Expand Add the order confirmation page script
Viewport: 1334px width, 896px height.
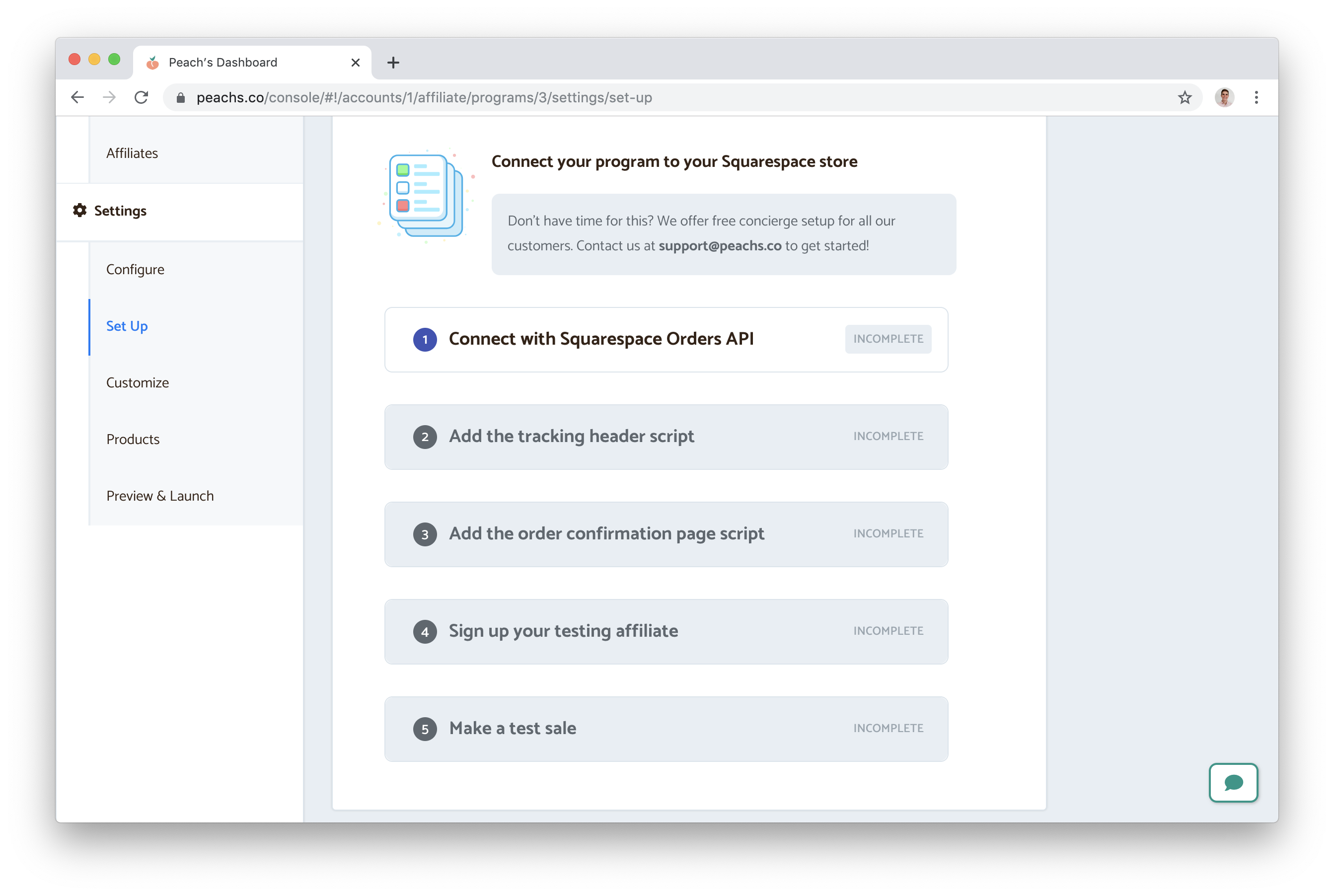[x=606, y=534]
